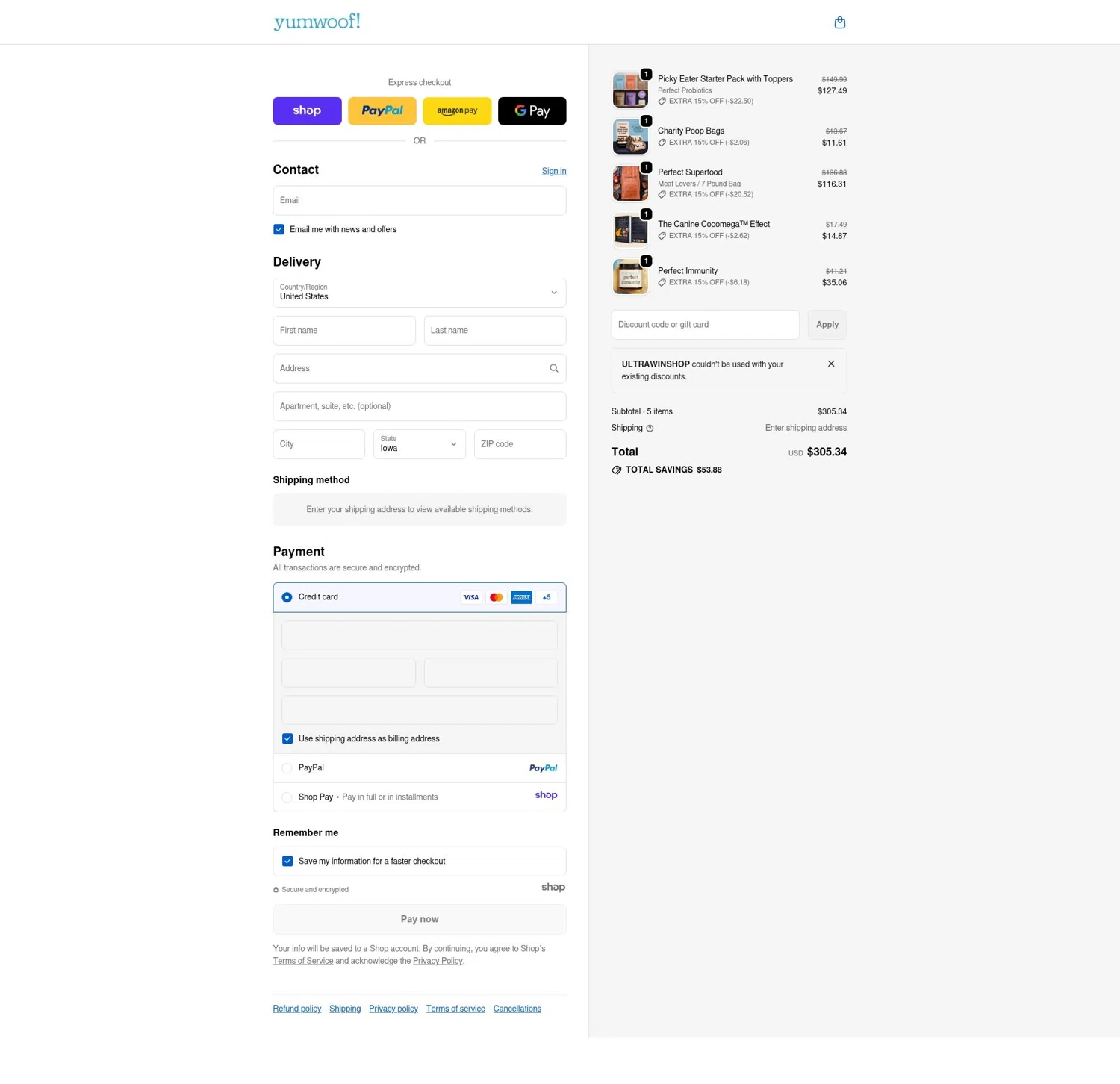Click Perfect Superfood product thumbnail
Image resolution: width=1120 pixels, height=1084 pixels.
(630, 184)
